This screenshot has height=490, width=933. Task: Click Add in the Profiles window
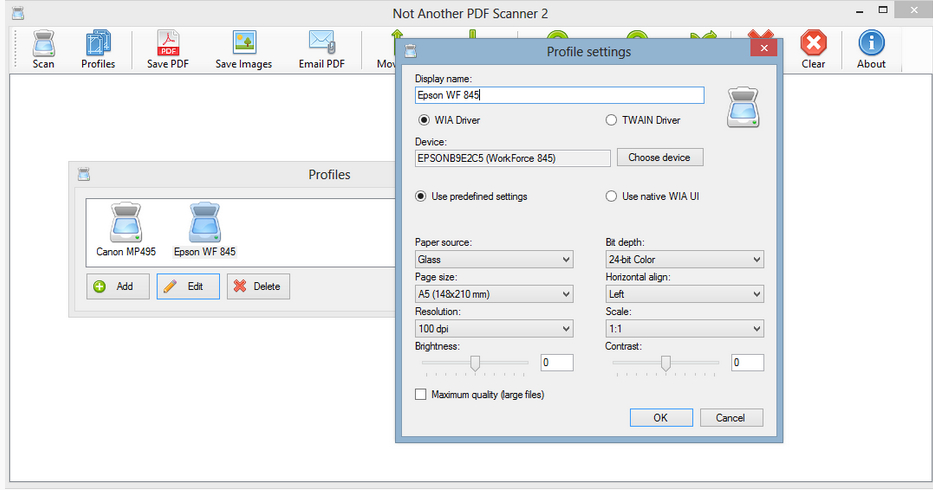point(118,286)
